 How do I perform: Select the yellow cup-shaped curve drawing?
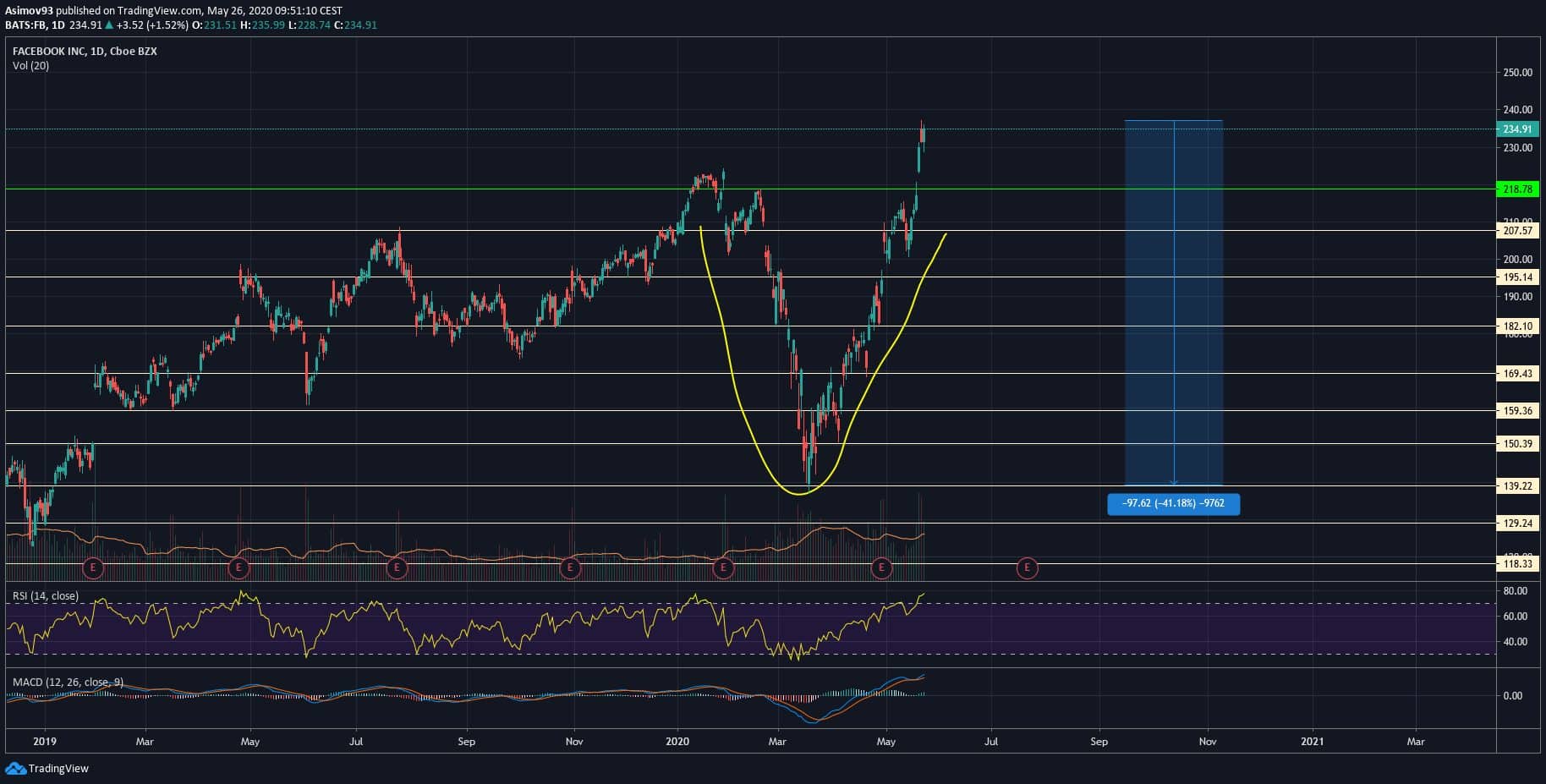coord(798,493)
